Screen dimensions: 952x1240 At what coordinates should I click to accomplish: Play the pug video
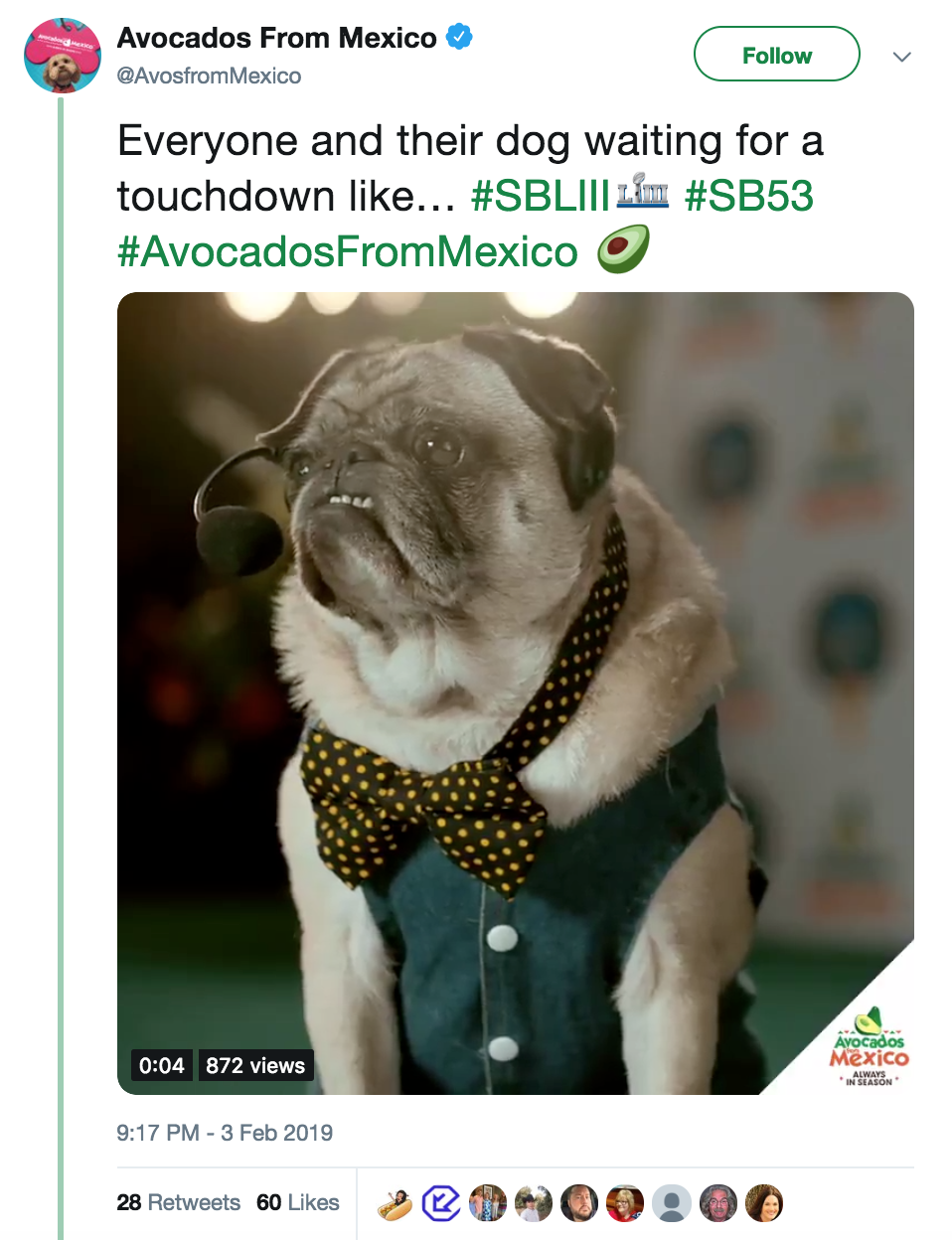click(516, 694)
